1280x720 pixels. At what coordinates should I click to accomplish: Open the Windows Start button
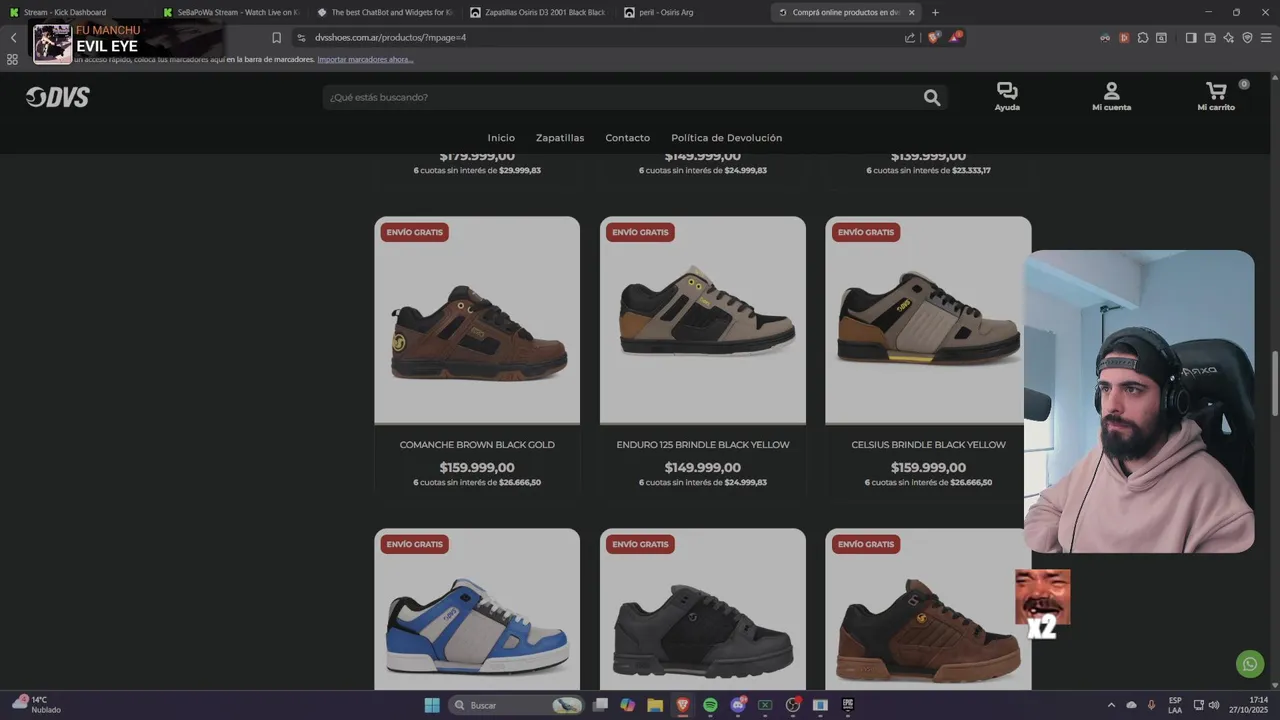[432, 705]
